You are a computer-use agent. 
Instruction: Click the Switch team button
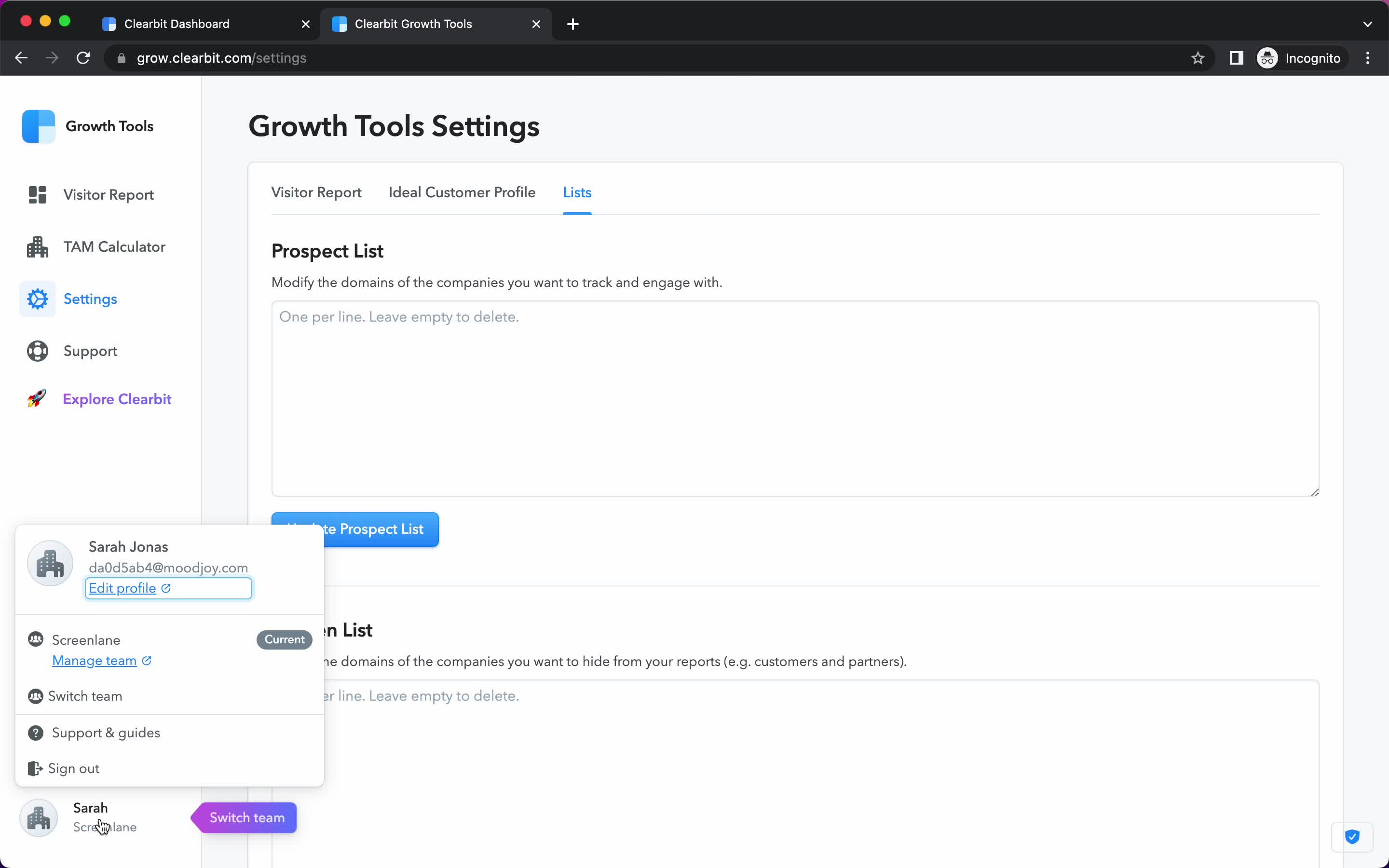click(x=246, y=817)
